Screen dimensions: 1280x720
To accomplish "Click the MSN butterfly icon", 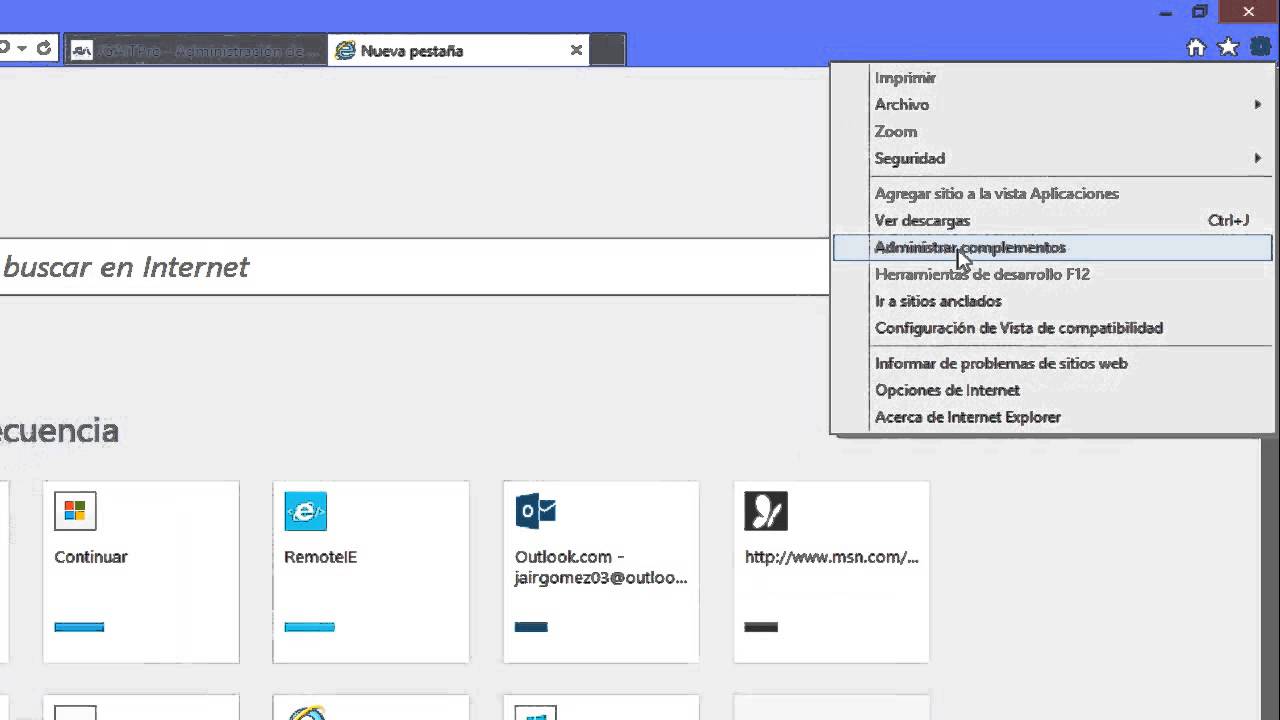I will click(x=766, y=511).
